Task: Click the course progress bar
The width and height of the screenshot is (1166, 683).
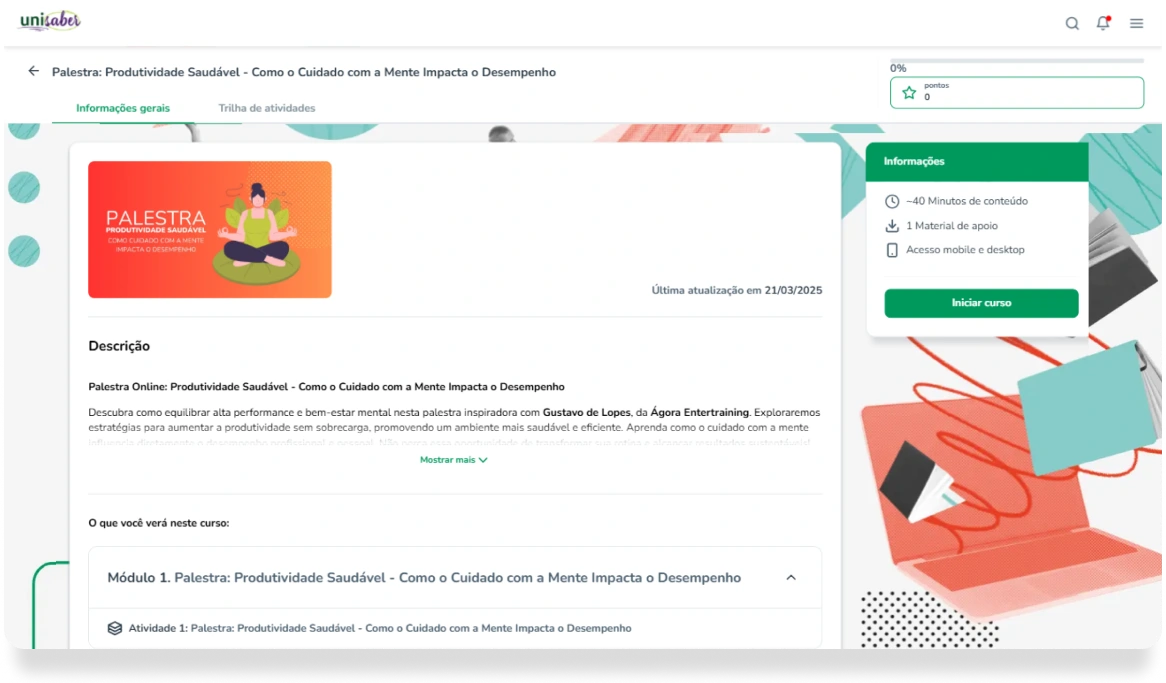Action: click(x=1017, y=60)
